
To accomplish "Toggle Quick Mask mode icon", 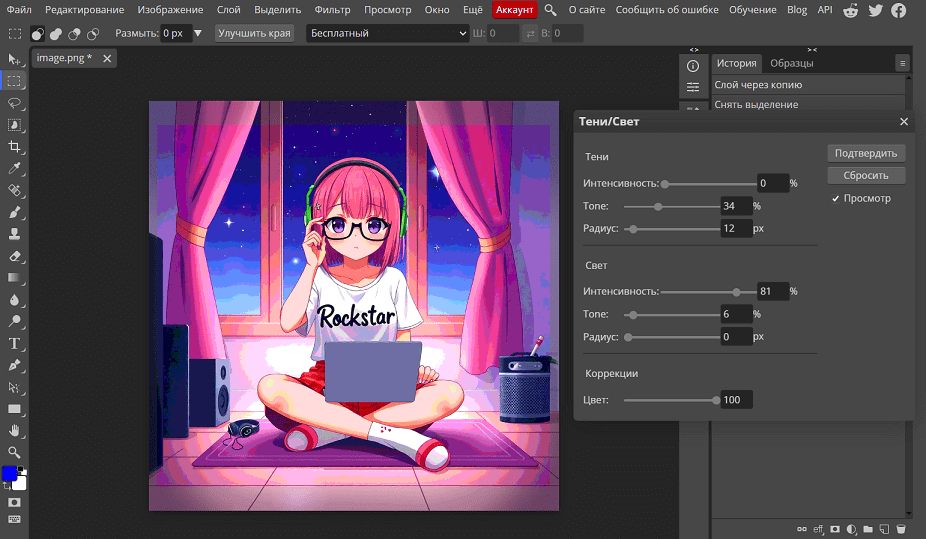I will click(x=14, y=501).
